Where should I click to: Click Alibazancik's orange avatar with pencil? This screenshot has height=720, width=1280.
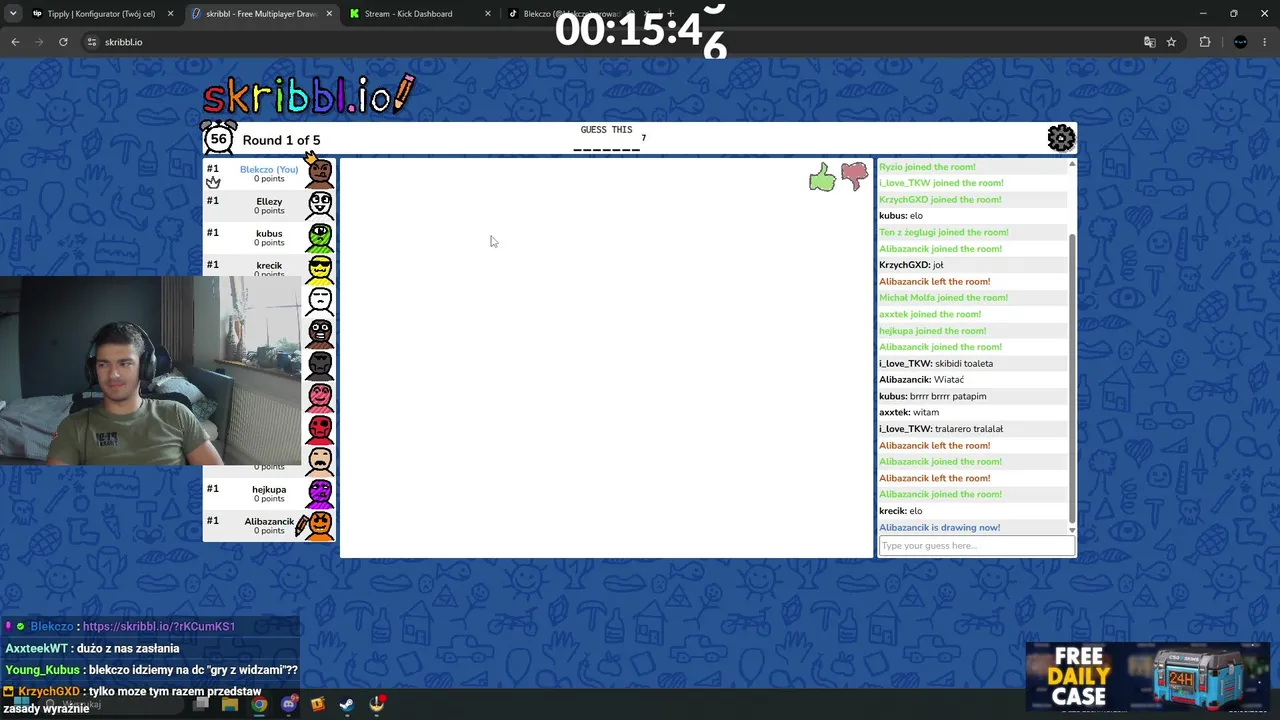pyautogui.click(x=318, y=525)
